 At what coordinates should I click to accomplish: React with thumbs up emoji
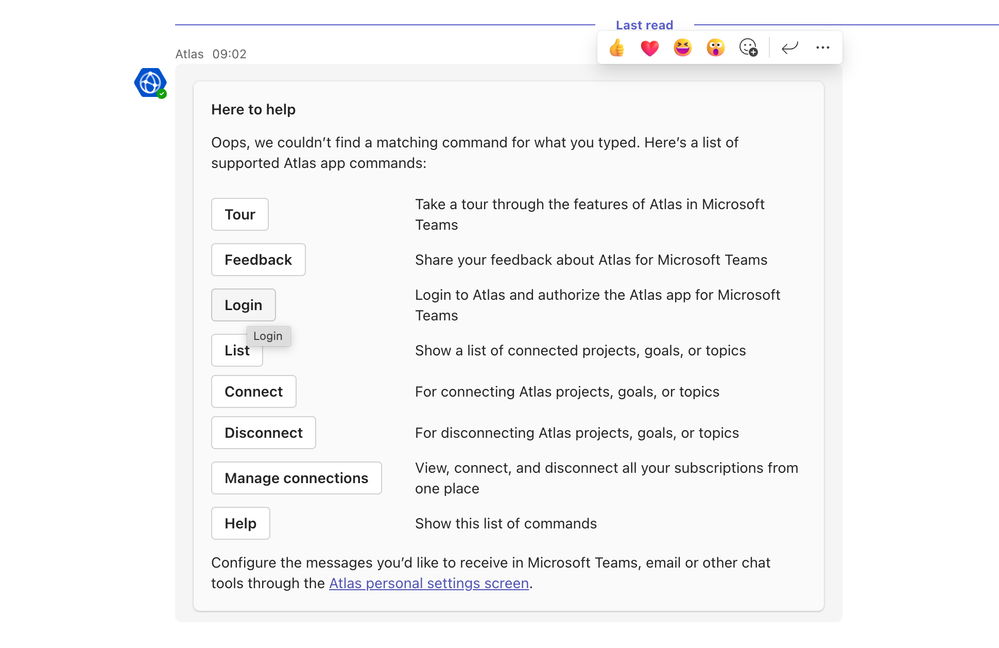click(616, 48)
